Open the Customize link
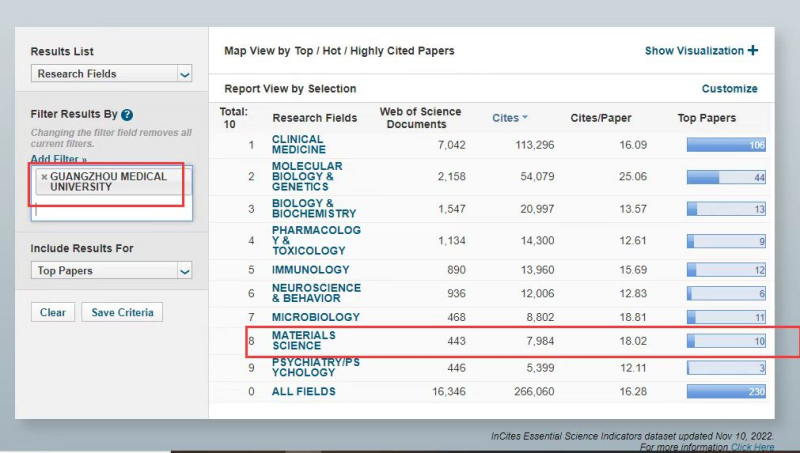This screenshot has width=800, height=453. 729,89
